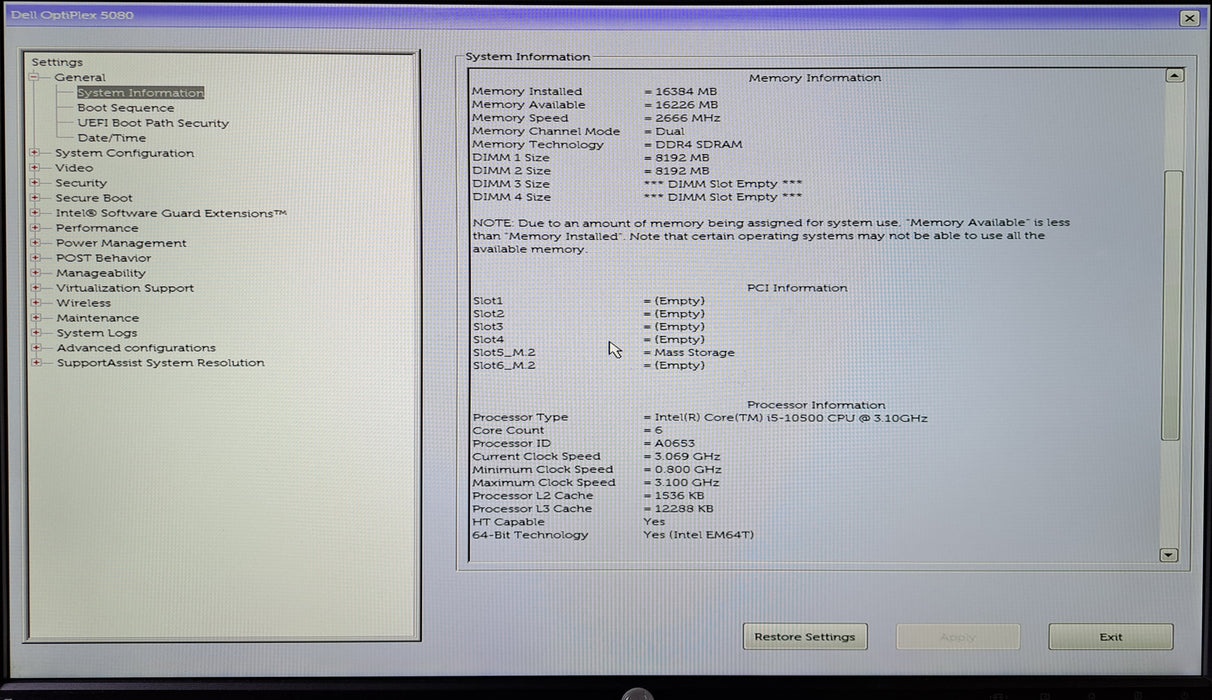Expand the Secure Boot node
1212x700 pixels.
[35, 198]
